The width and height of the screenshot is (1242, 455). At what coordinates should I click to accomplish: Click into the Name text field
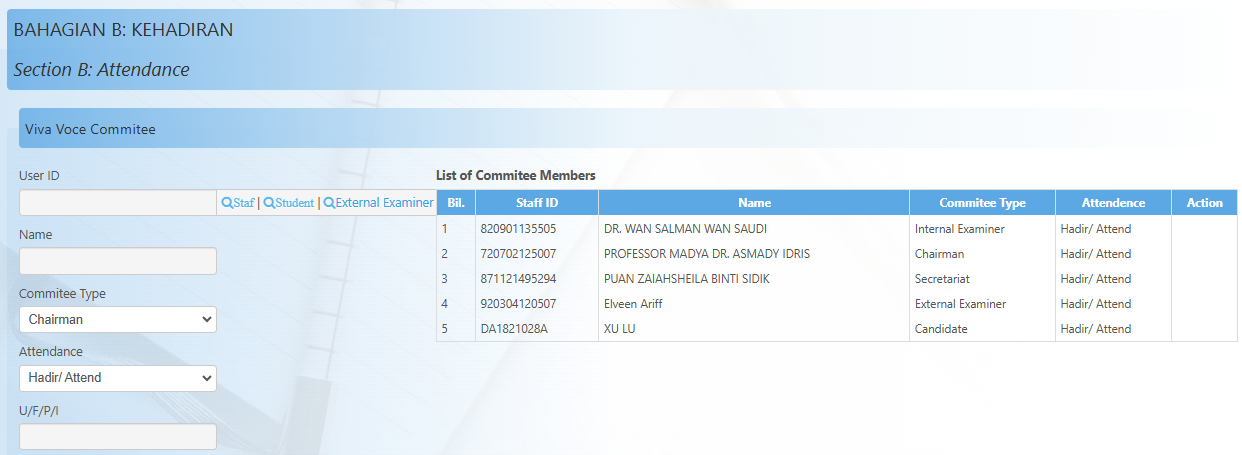point(118,262)
